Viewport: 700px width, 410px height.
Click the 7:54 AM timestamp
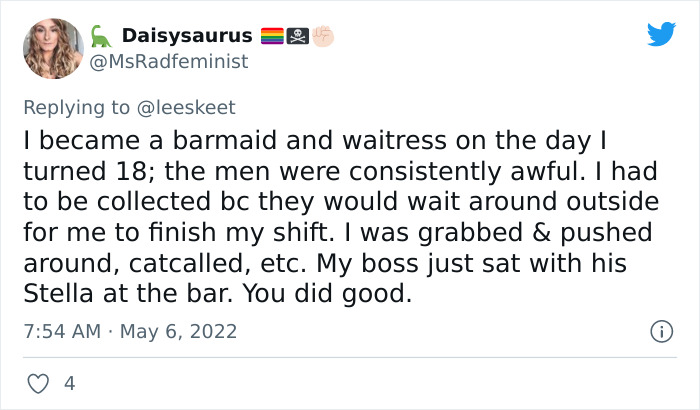coord(62,331)
